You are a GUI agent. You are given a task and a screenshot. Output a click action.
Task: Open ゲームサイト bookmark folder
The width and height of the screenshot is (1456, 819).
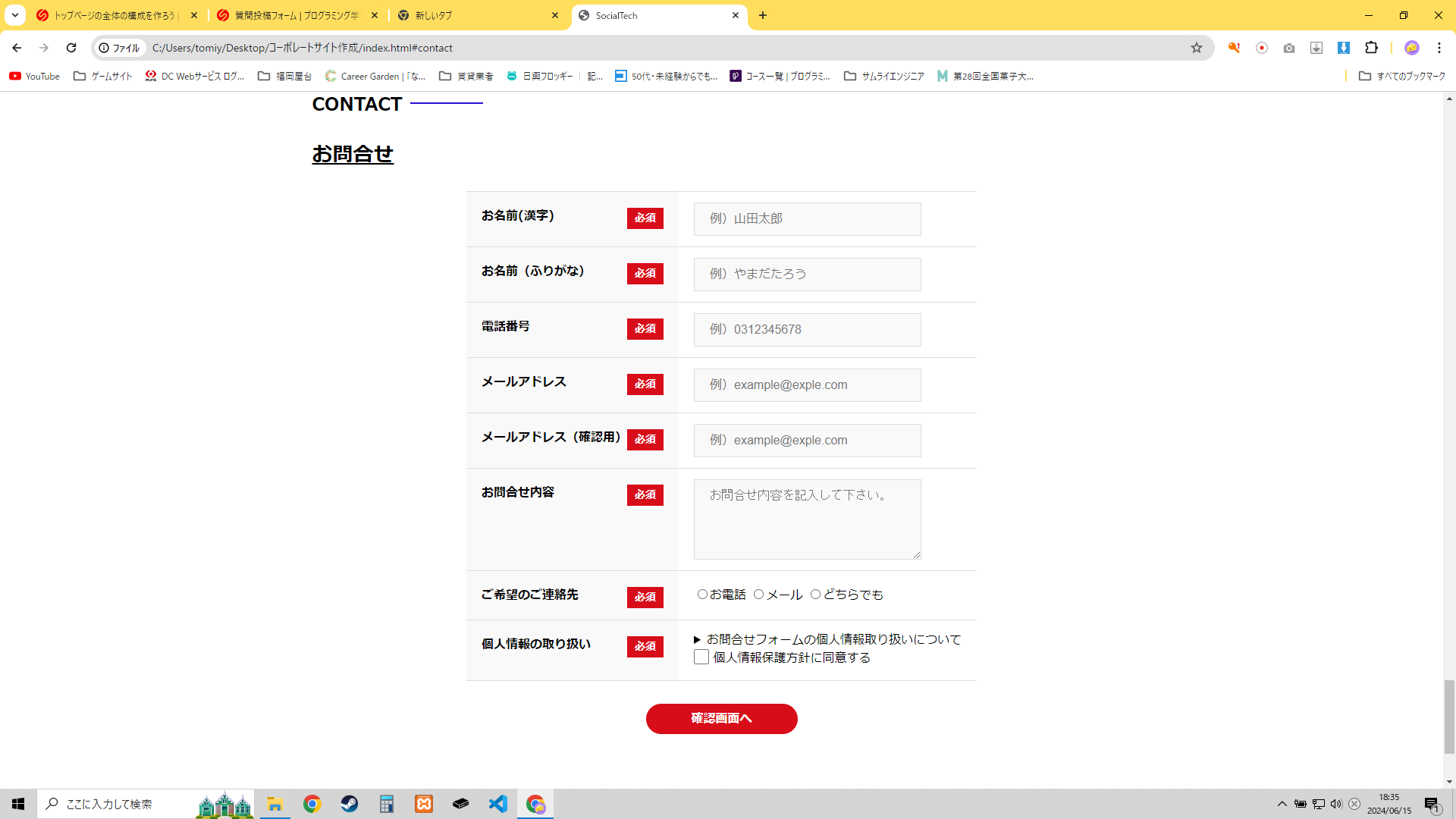(103, 76)
